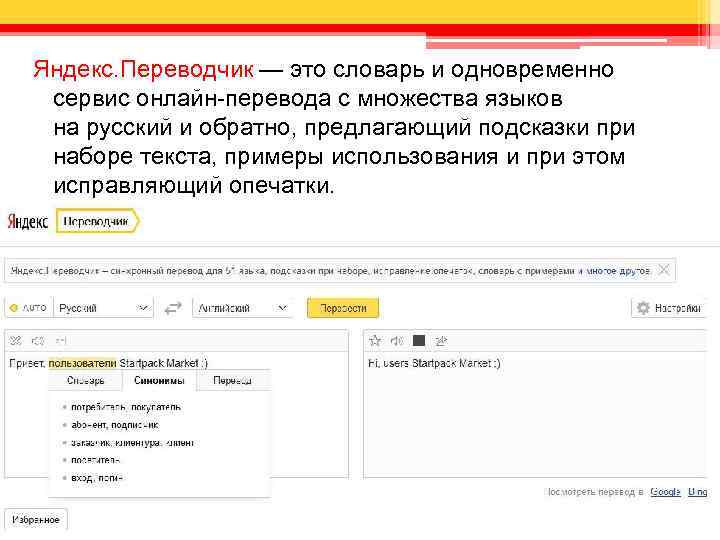Select the Синонимы tab
This screenshot has height=540, width=720.
pos(159,381)
